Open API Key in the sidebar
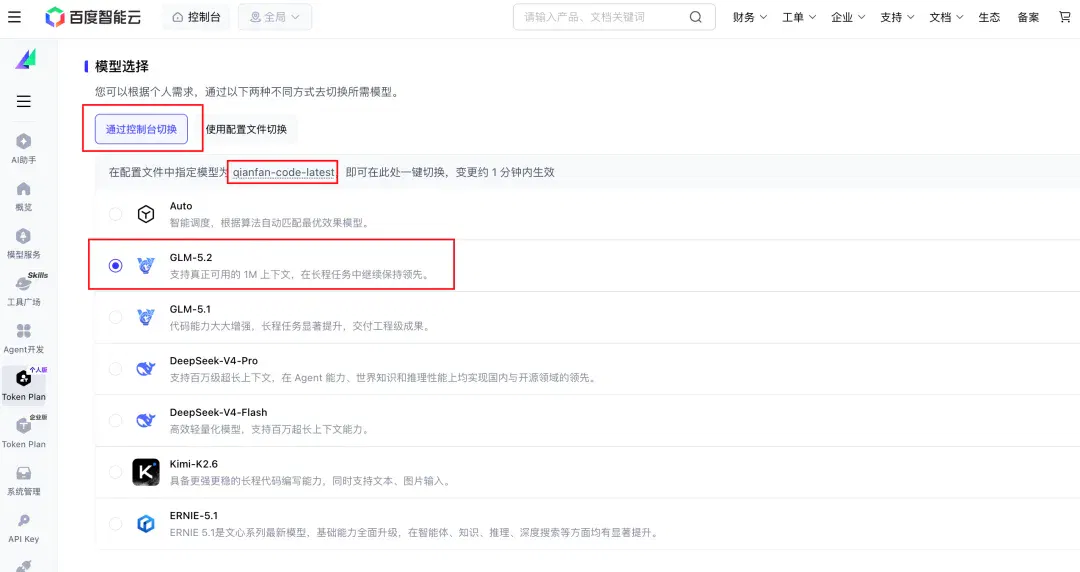Screen dimensions: 1080x572 23,528
